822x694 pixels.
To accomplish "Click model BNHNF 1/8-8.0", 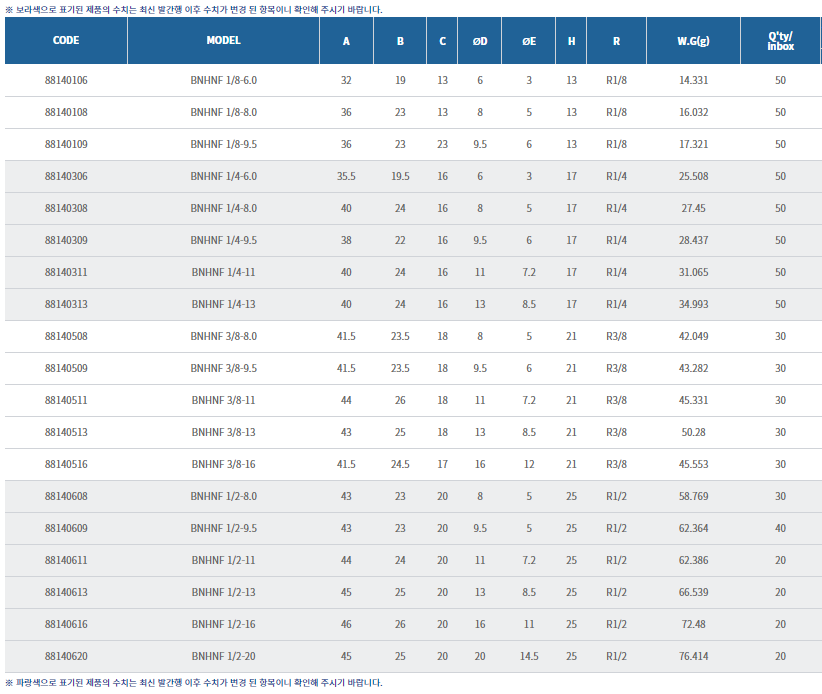I will [223, 112].
